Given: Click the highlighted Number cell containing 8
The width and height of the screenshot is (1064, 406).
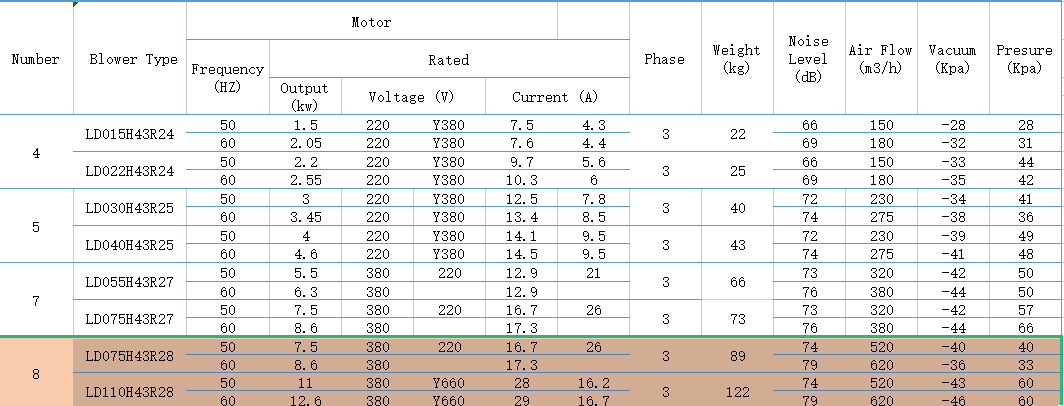Looking at the screenshot, I should (x=36, y=373).
